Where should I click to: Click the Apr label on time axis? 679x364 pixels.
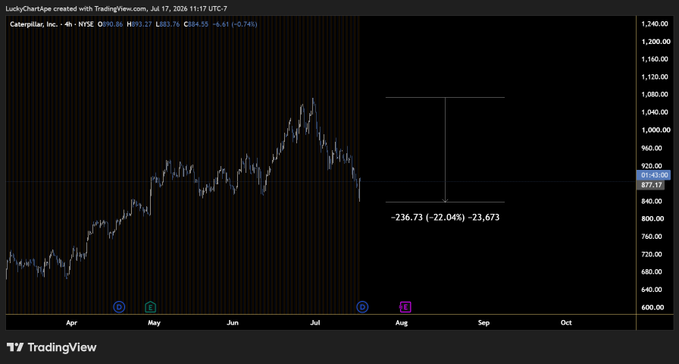[71, 322]
